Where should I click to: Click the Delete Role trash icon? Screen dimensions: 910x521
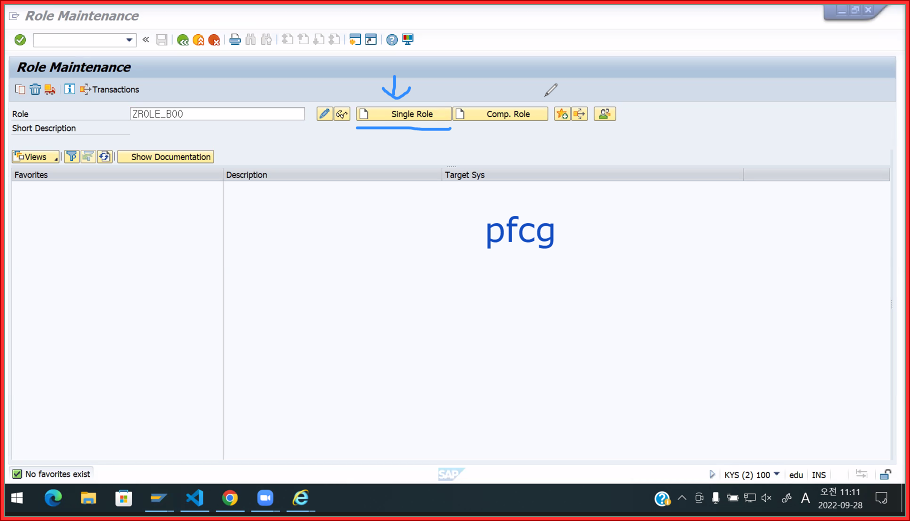click(x=35, y=89)
